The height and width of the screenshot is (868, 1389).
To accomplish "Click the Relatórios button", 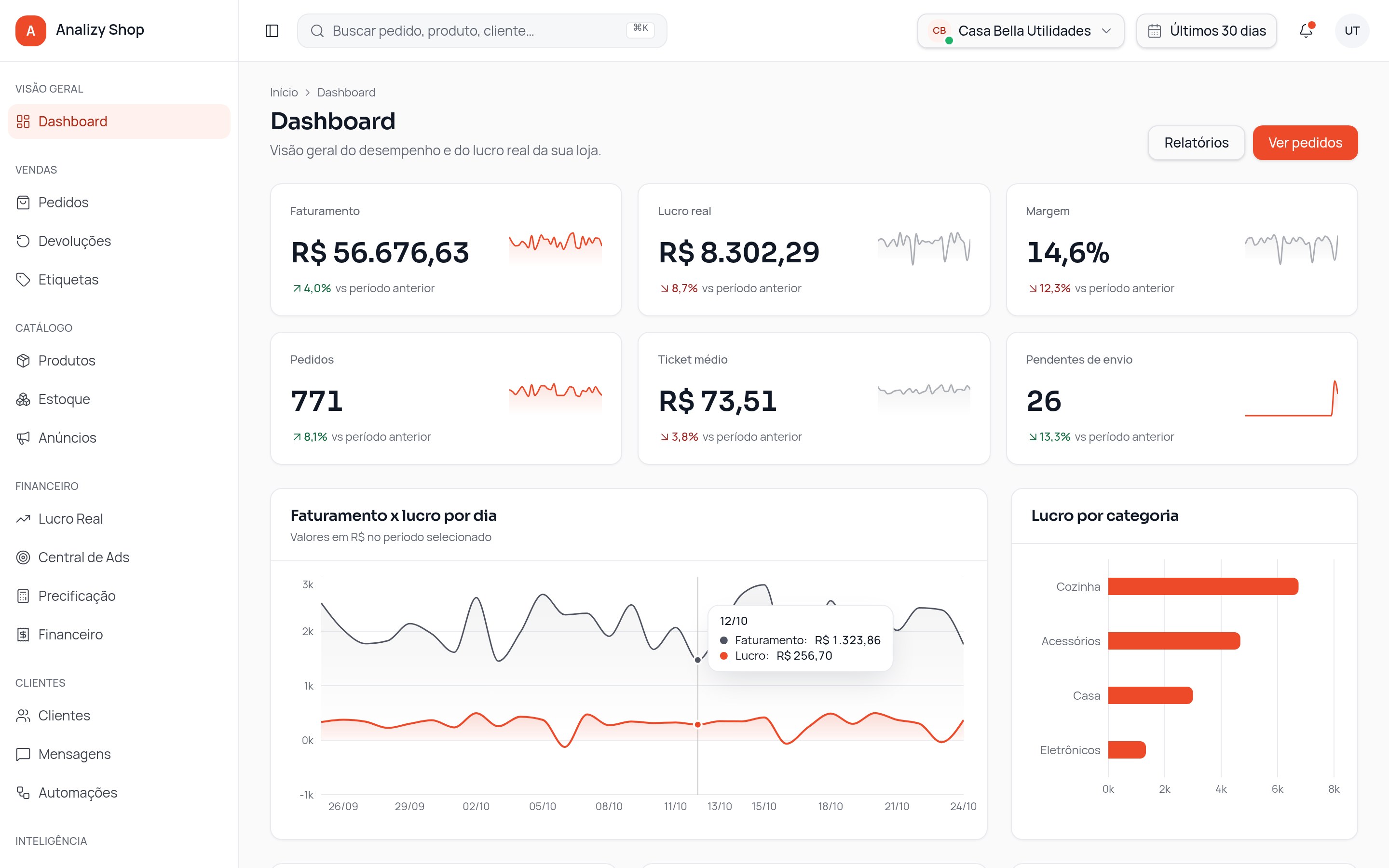I will [x=1196, y=143].
